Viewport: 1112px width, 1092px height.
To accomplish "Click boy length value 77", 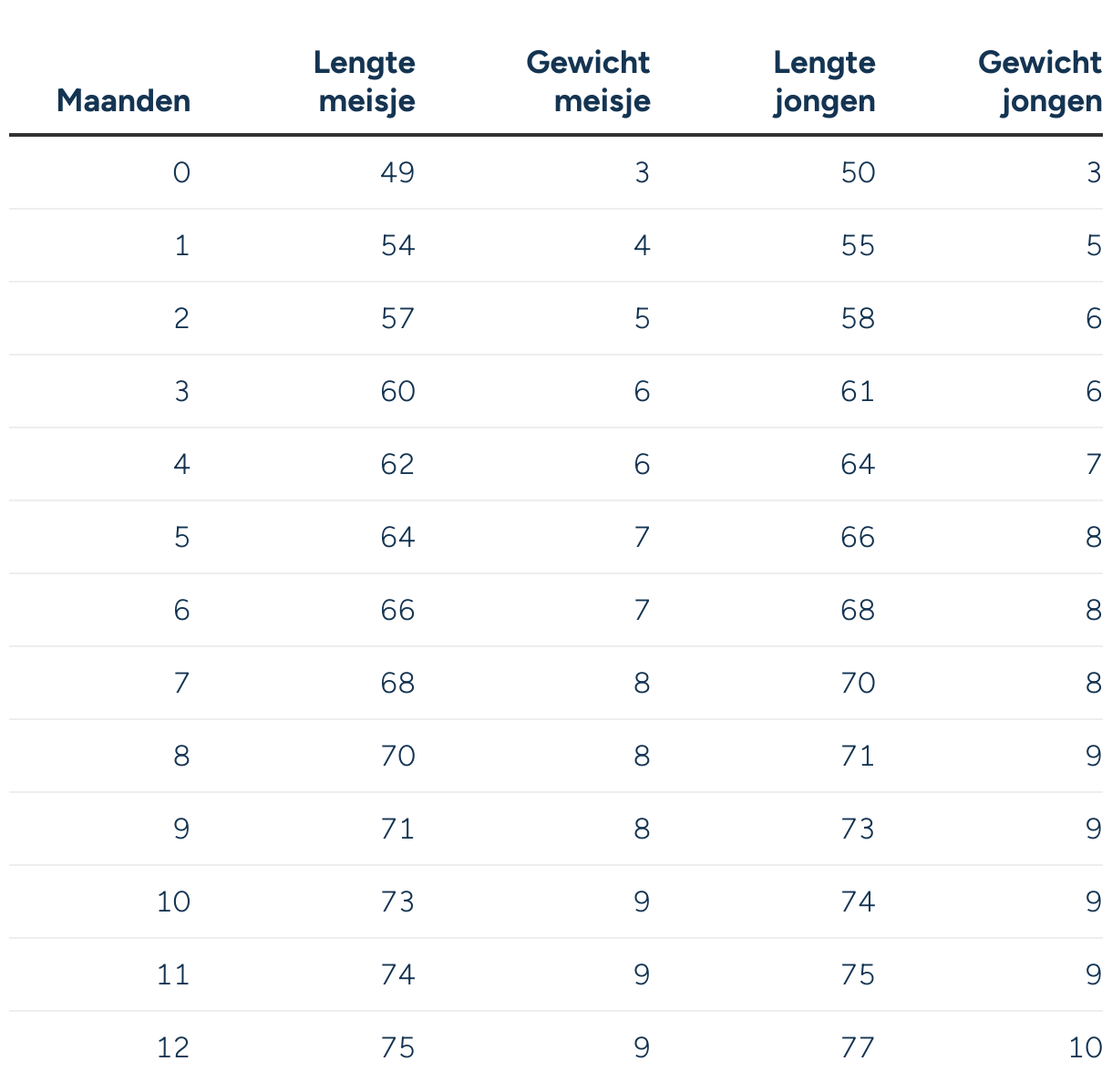I will (x=858, y=1048).
